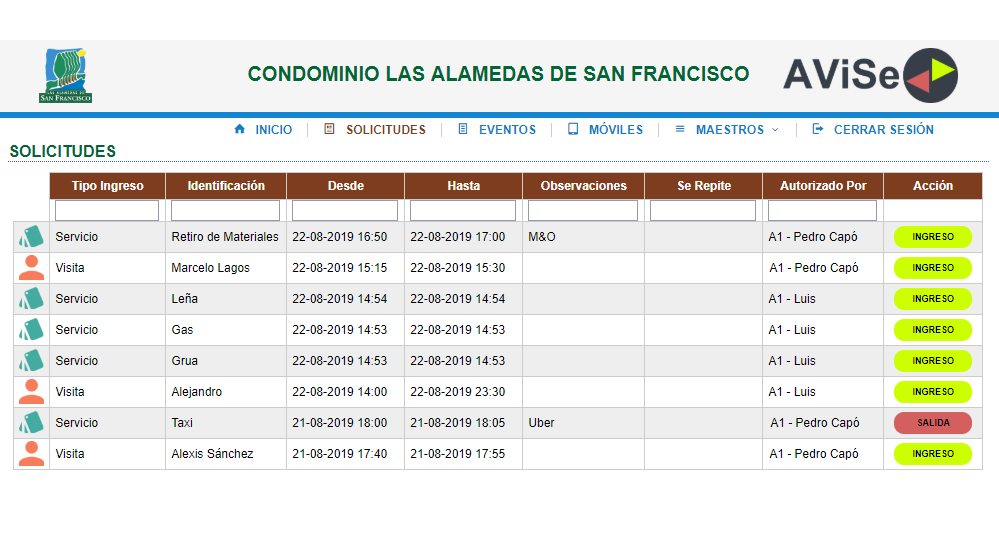Open the Eventos menu item
Image resolution: width=999 pixels, height=552 pixels.
click(497, 130)
